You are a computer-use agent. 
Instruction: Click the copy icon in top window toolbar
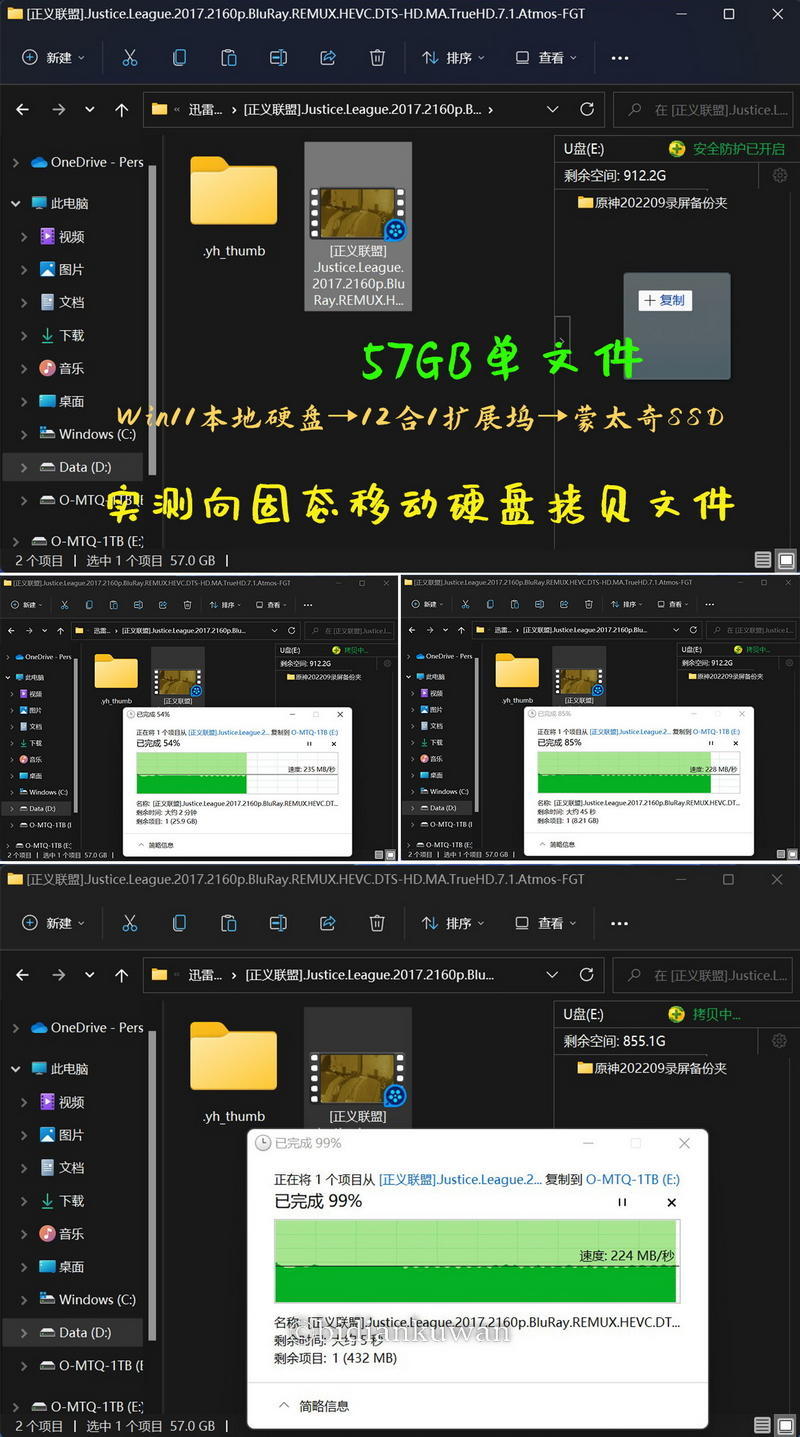179,58
